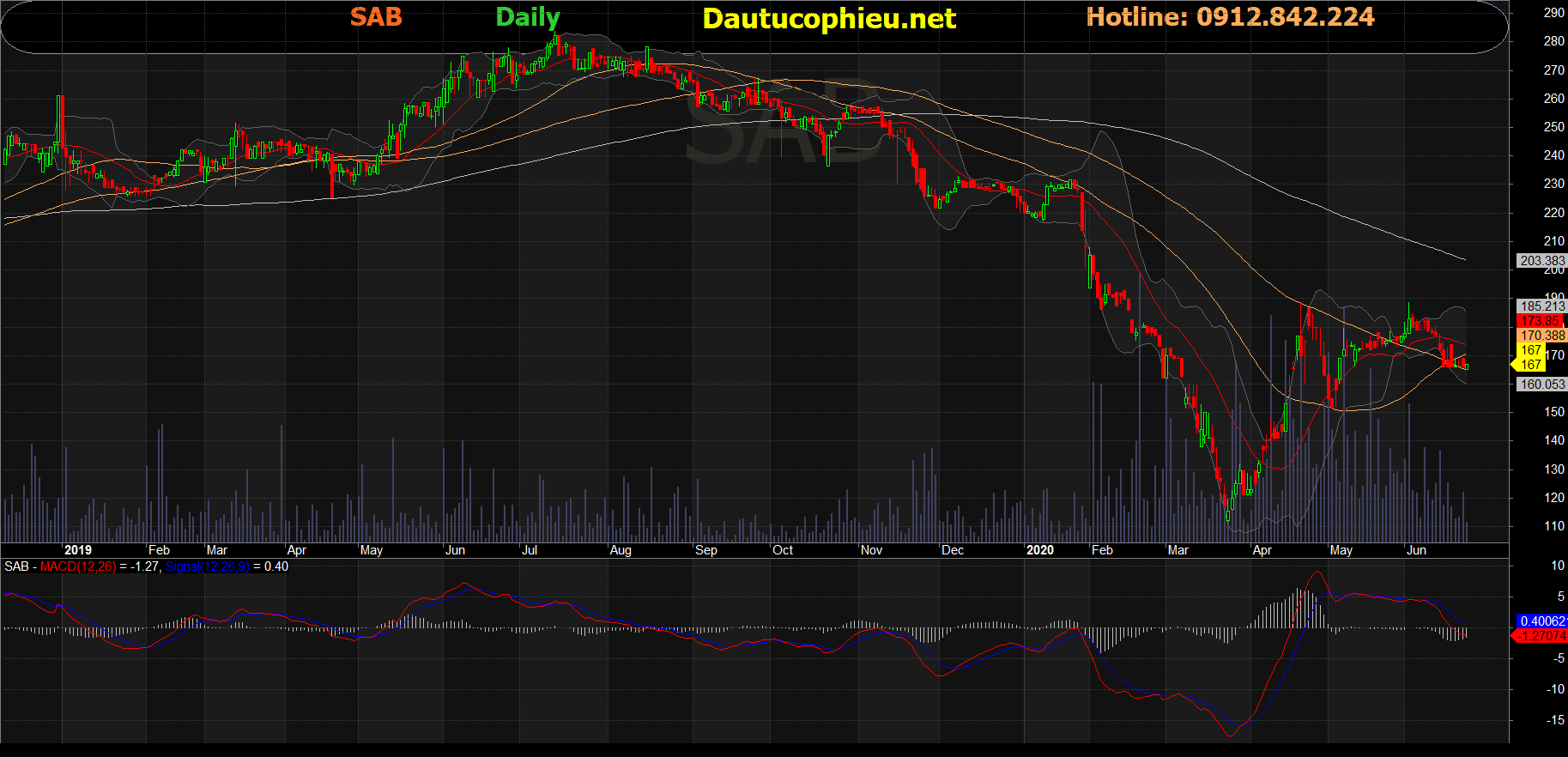The width and height of the screenshot is (1568, 757).
Task: Click the Daily timeframe label
Action: (528, 18)
